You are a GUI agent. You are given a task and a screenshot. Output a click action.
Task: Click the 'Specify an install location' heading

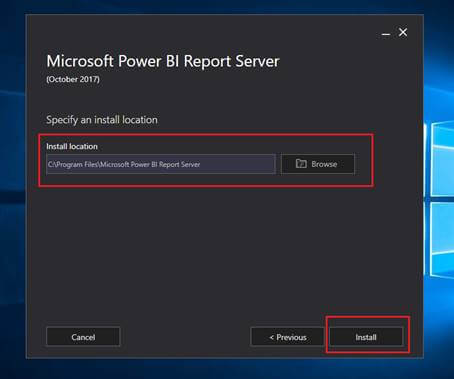(x=102, y=120)
